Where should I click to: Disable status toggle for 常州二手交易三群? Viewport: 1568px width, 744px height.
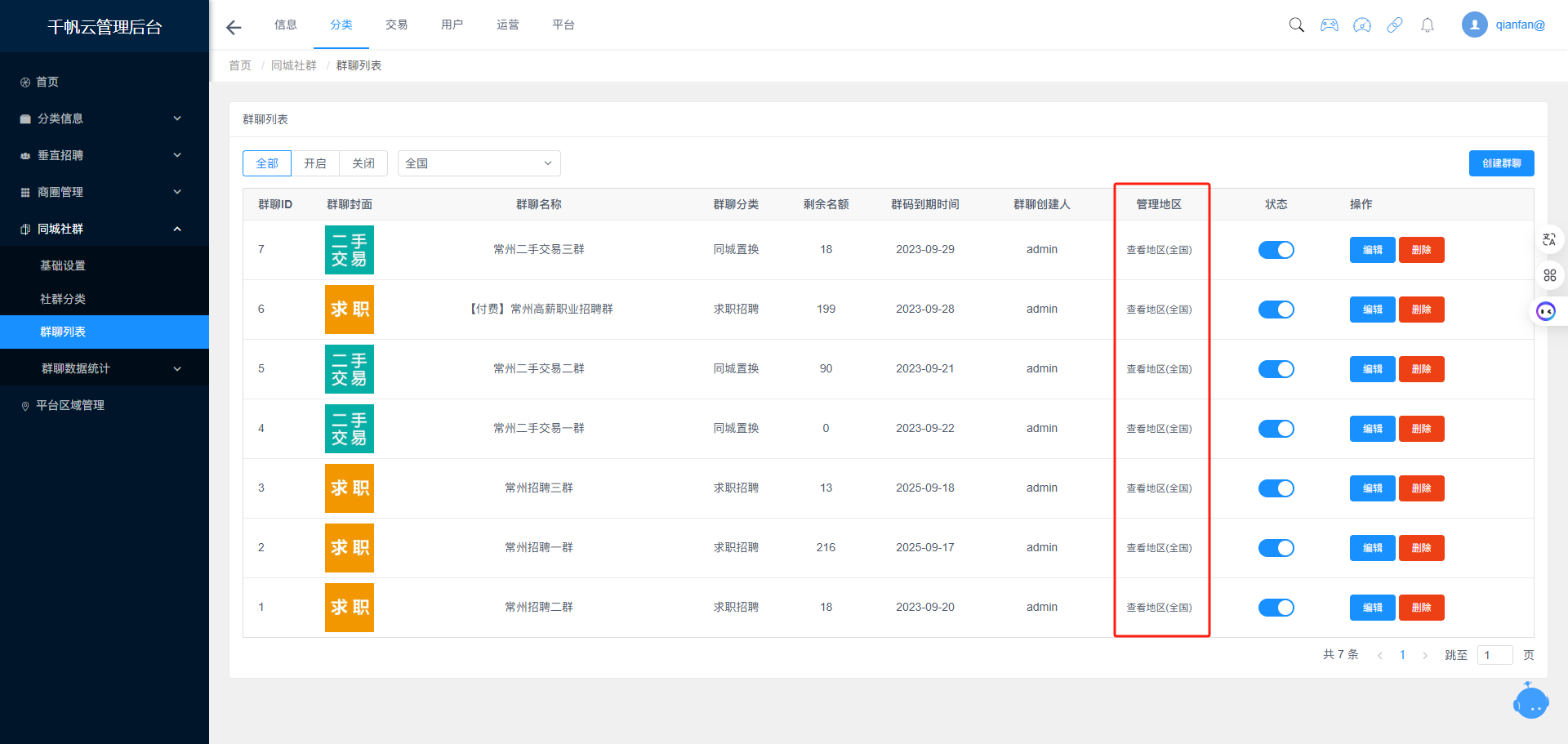1276,250
